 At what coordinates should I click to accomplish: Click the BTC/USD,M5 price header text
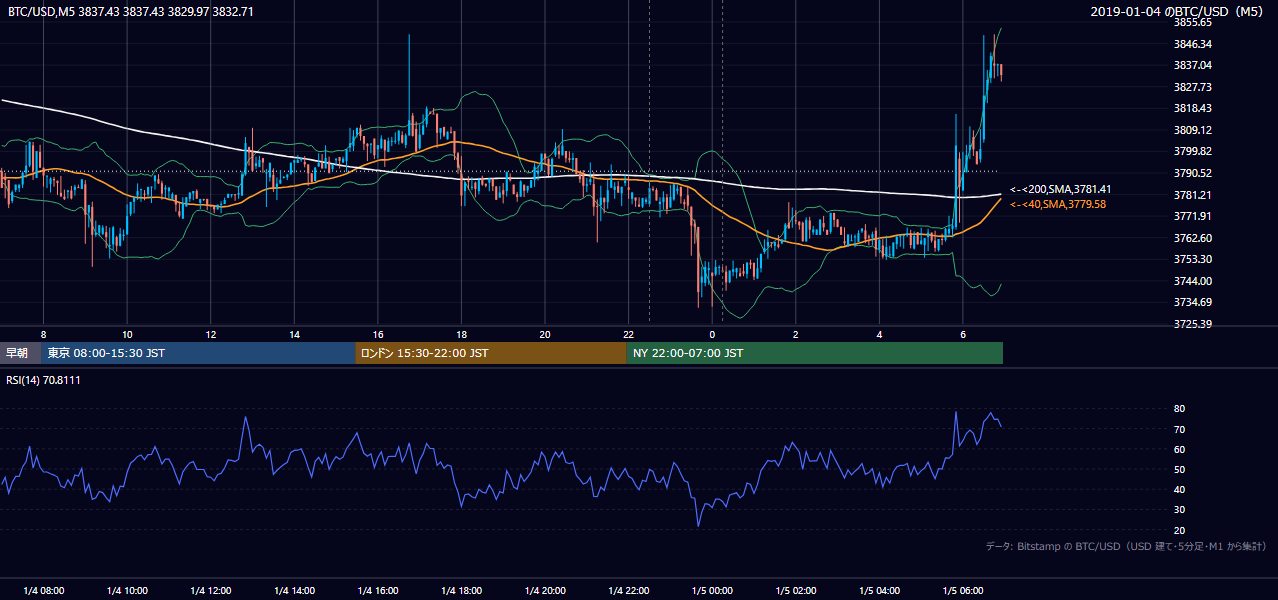point(131,11)
